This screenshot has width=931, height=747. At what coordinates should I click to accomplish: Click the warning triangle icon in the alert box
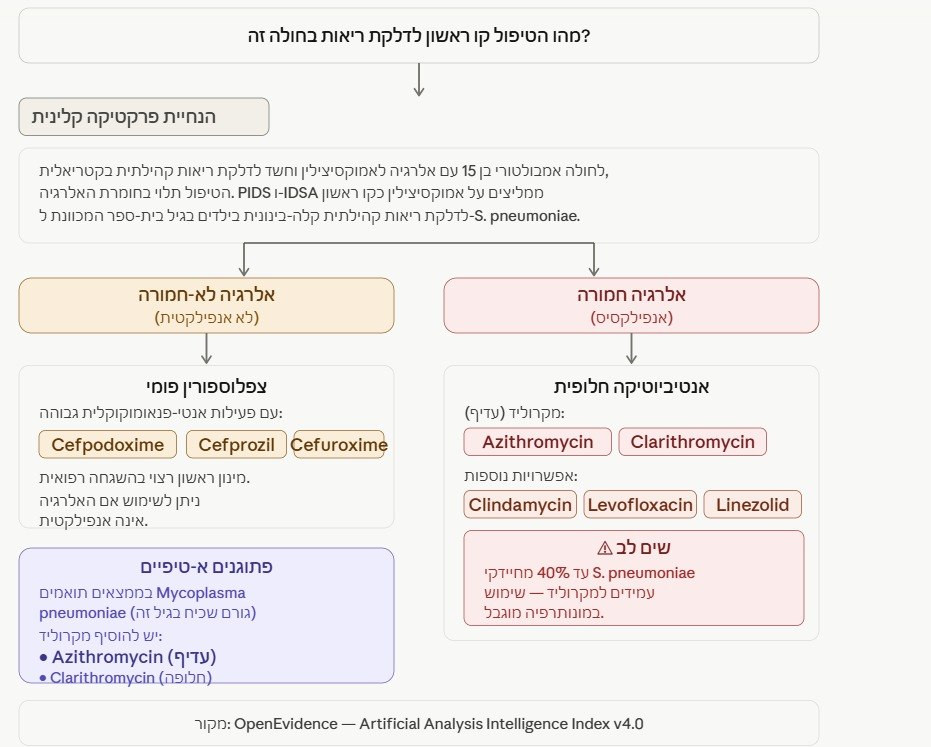[604, 548]
